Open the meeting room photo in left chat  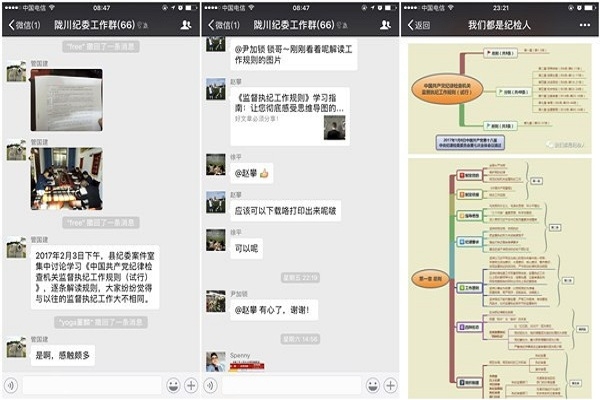tap(65, 177)
